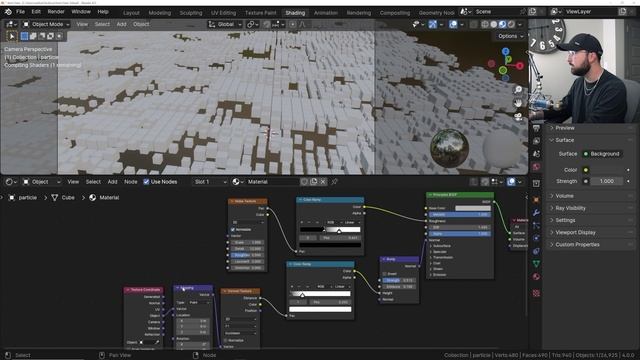Screen dimensions: 640x360
Task: Click the viewport zoom magnifier icon
Action: coord(518,90)
